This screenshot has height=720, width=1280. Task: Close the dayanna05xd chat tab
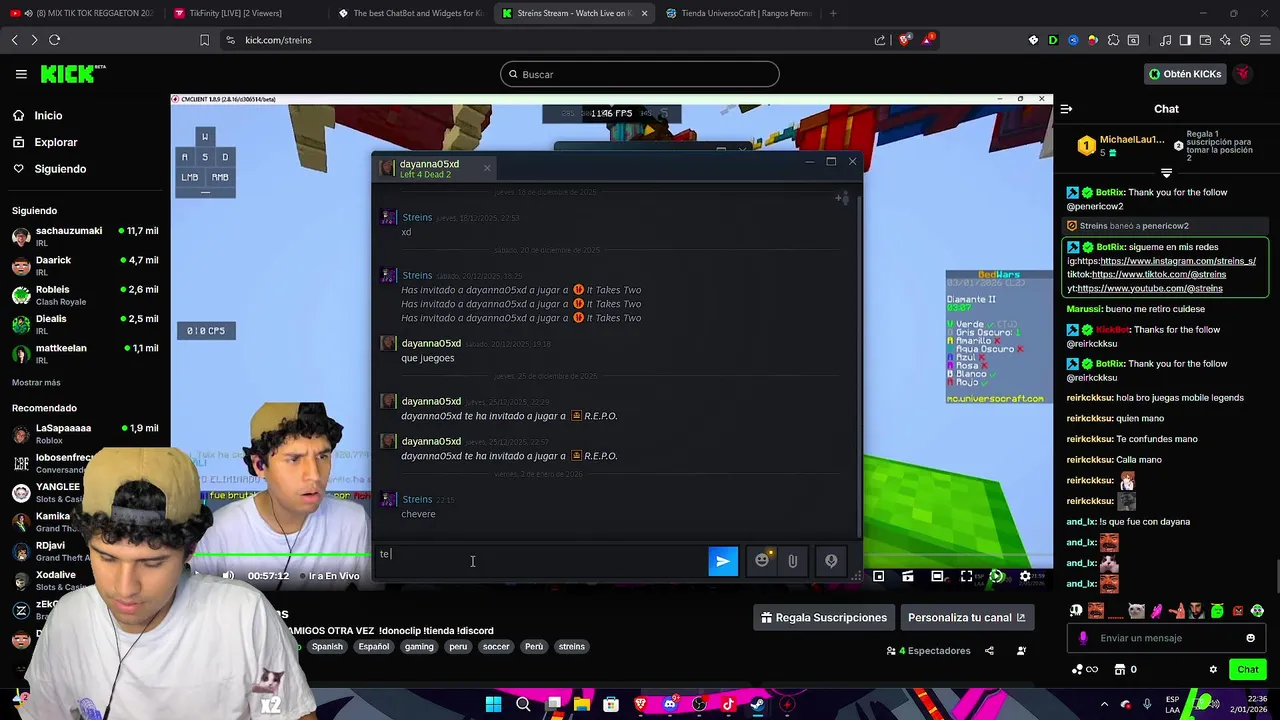coord(487,168)
